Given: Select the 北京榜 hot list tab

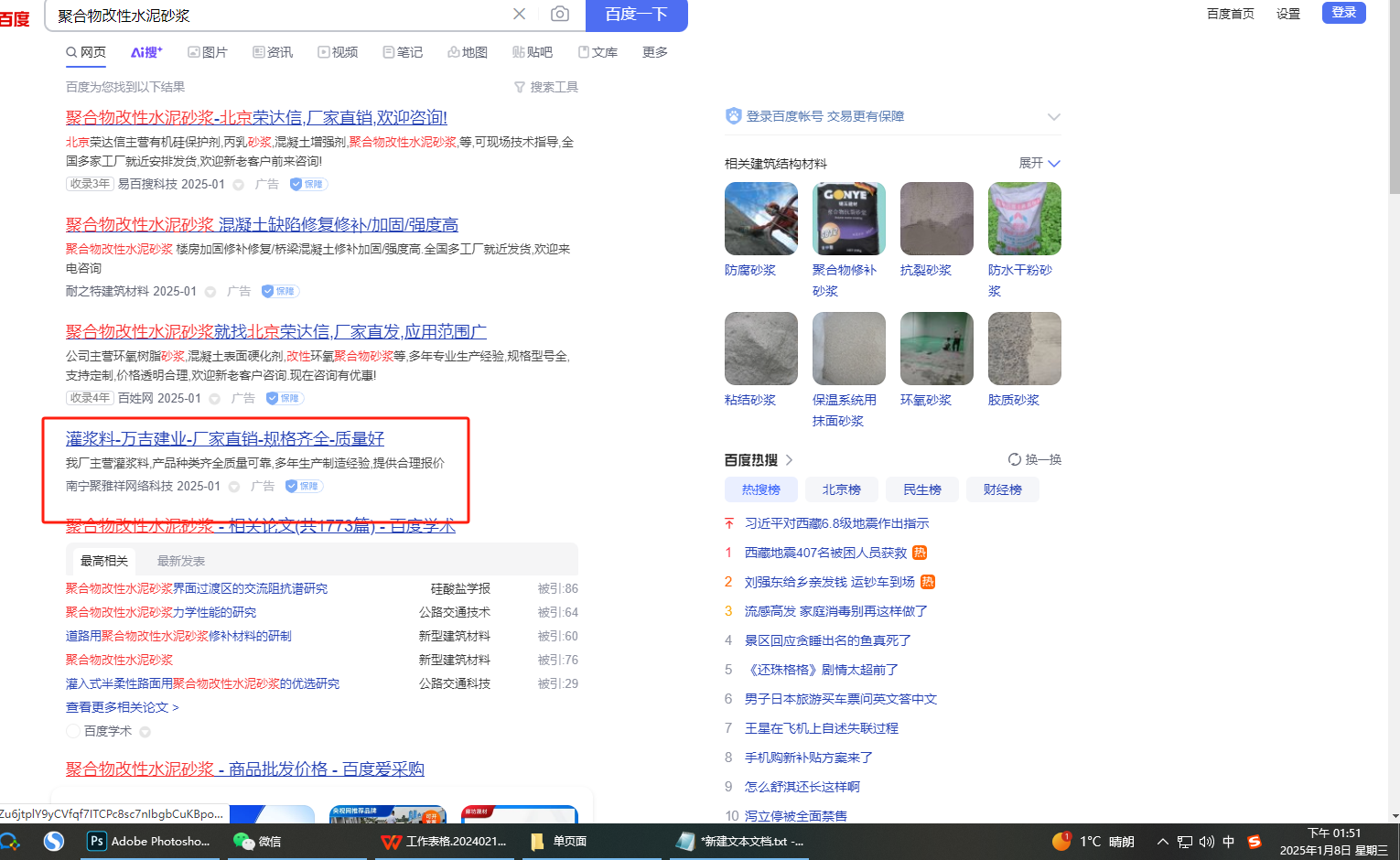Looking at the screenshot, I should [x=842, y=489].
